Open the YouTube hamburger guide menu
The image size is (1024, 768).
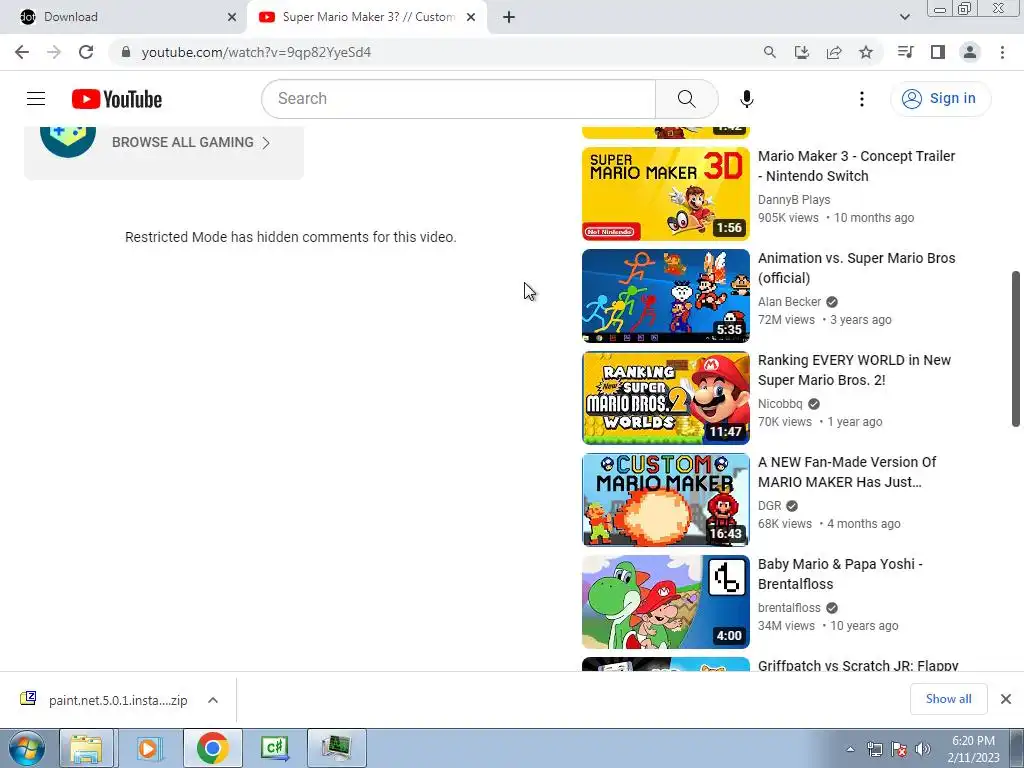click(x=36, y=99)
